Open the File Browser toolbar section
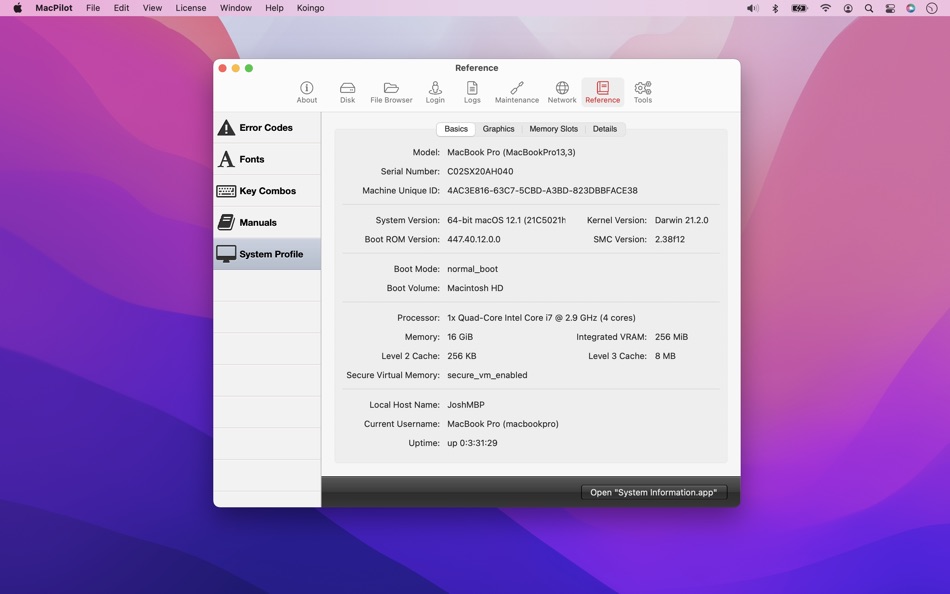Viewport: 950px width, 594px height. coord(391,92)
